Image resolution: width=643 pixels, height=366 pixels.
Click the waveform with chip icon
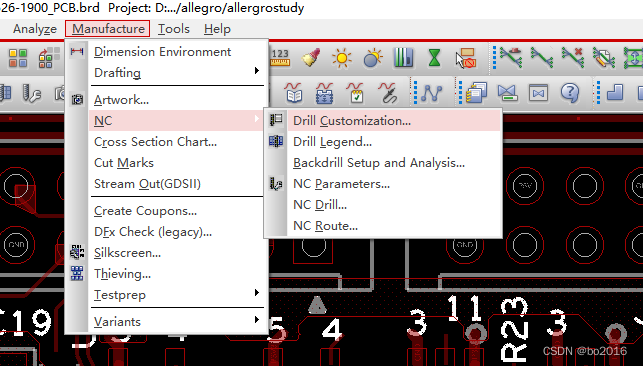coord(324,93)
